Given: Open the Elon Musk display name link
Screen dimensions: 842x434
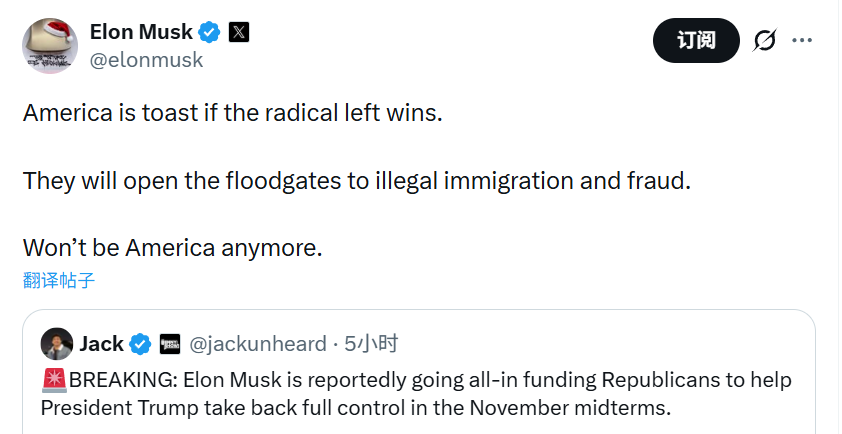Looking at the screenshot, I should (139, 32).
